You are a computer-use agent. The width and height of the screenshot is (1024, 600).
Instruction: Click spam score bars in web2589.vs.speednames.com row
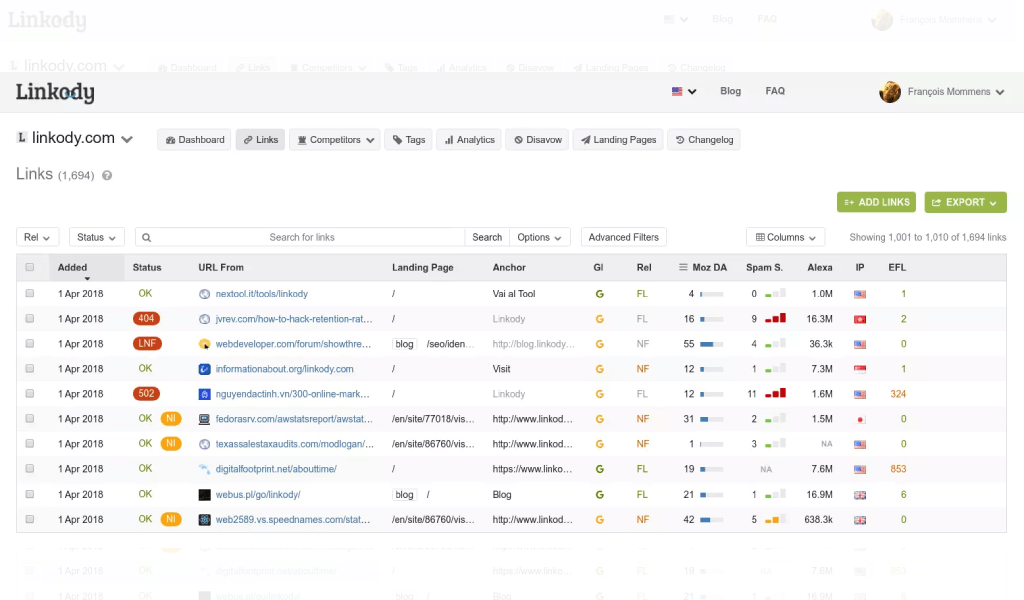[775, 520]
